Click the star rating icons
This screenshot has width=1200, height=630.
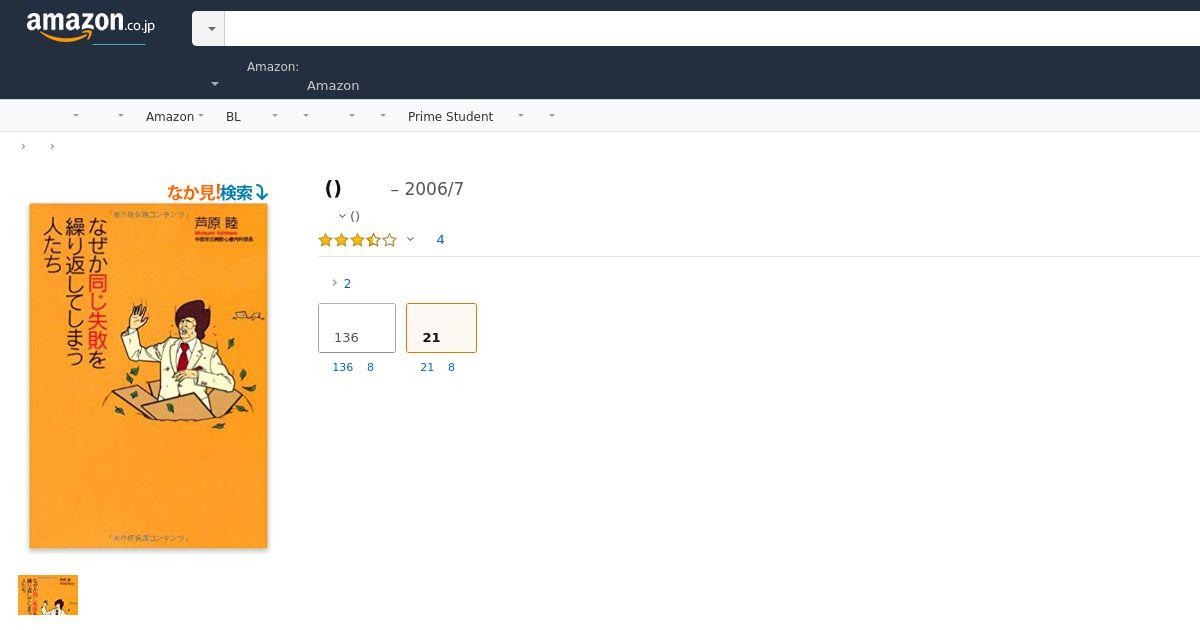tap(357, 240)
